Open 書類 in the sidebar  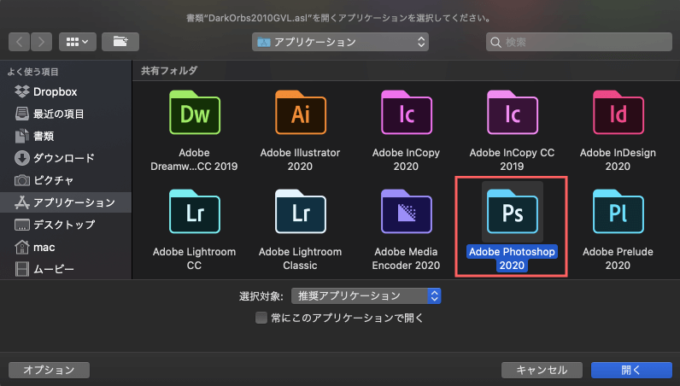(65, 136)
